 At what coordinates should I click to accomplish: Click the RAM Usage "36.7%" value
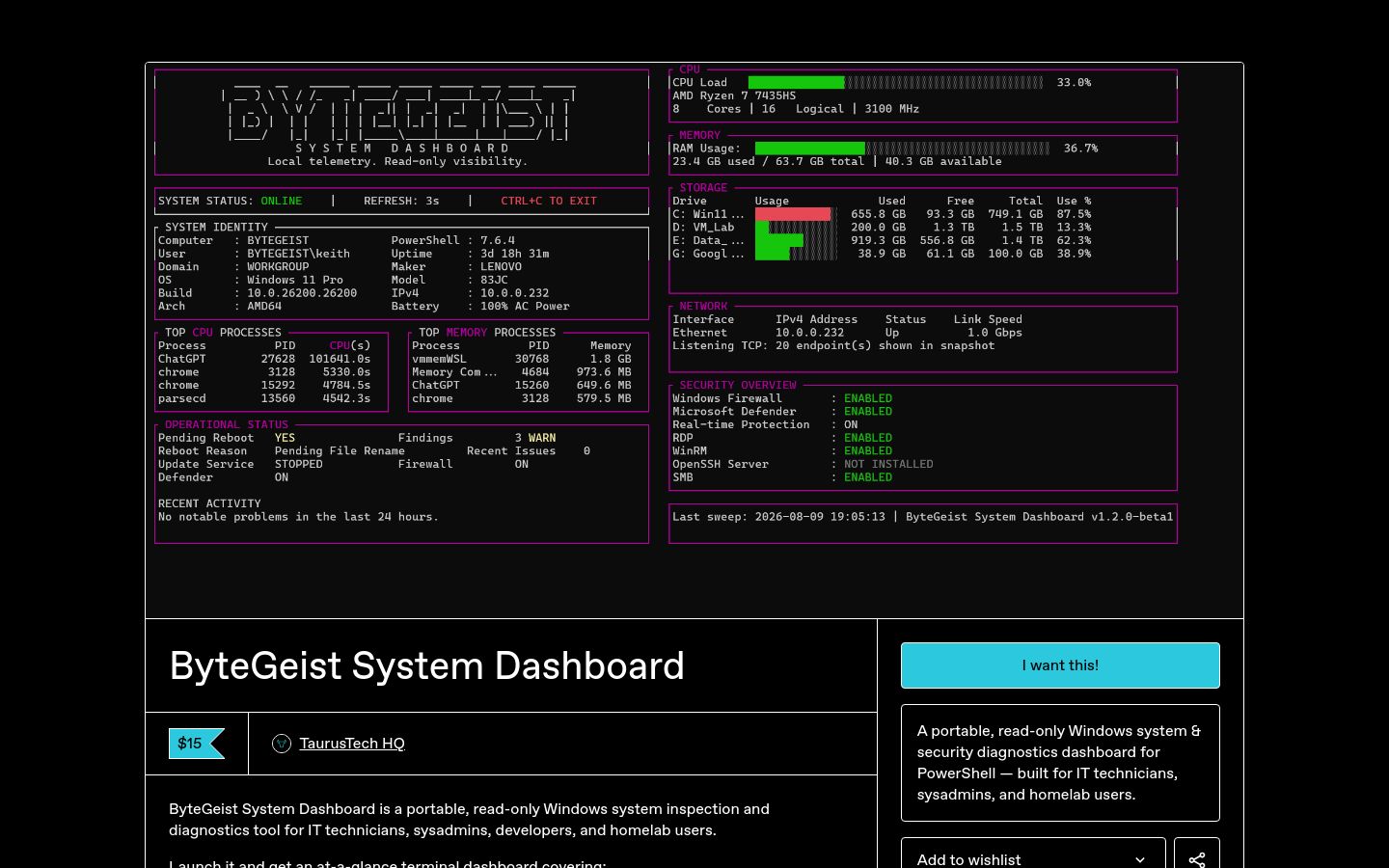click(x=1080, y=149)
